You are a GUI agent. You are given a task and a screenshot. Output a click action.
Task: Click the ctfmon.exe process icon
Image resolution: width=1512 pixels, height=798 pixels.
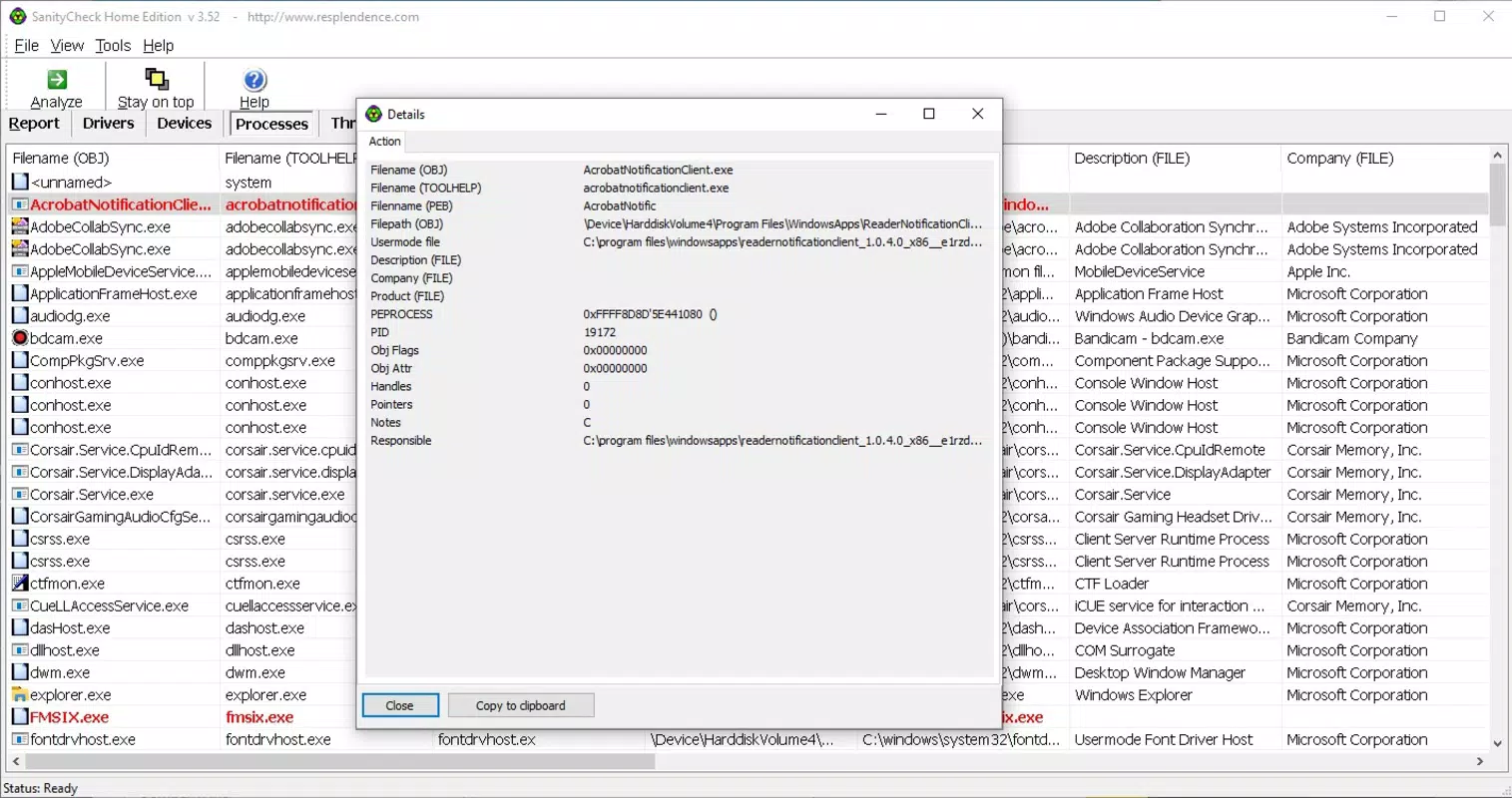click(20, 584)
